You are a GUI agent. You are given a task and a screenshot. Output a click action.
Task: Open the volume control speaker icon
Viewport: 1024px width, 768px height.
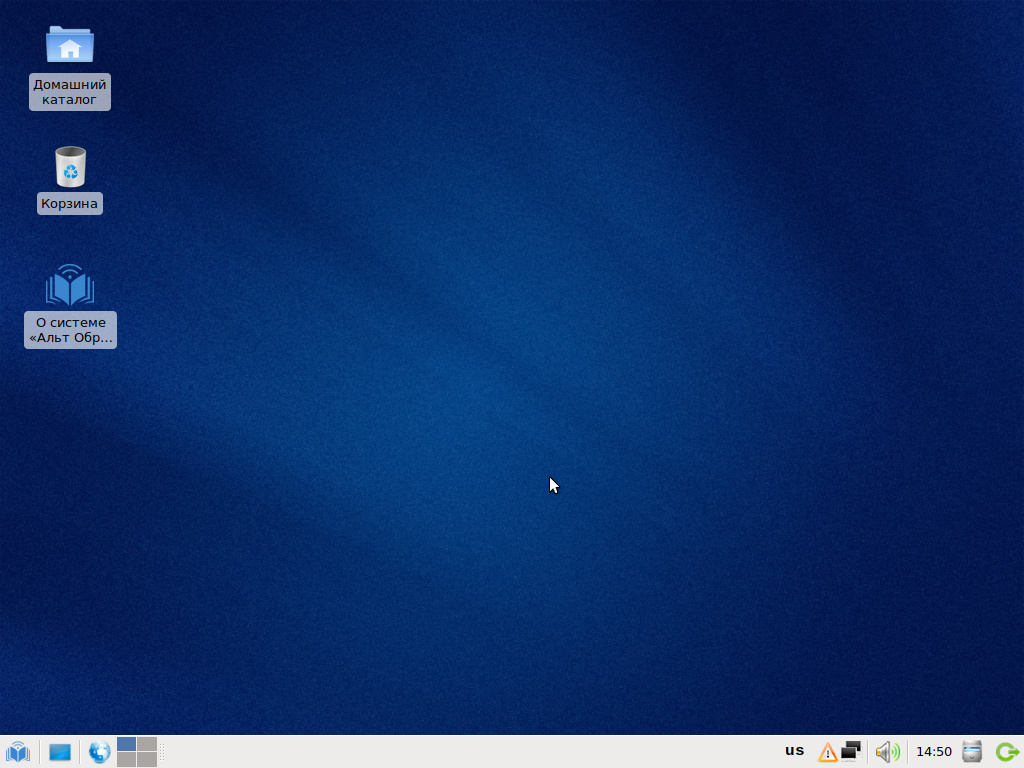(x=886, y=752)
